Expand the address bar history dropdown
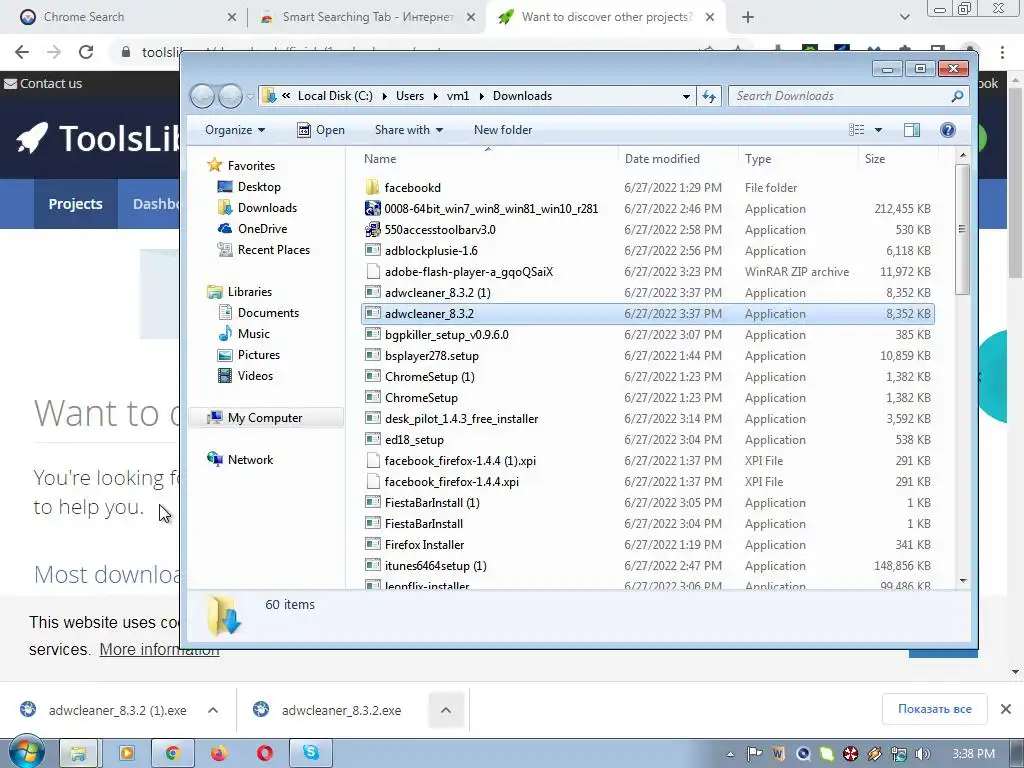 pyautogui.click(x=686, y=97)
